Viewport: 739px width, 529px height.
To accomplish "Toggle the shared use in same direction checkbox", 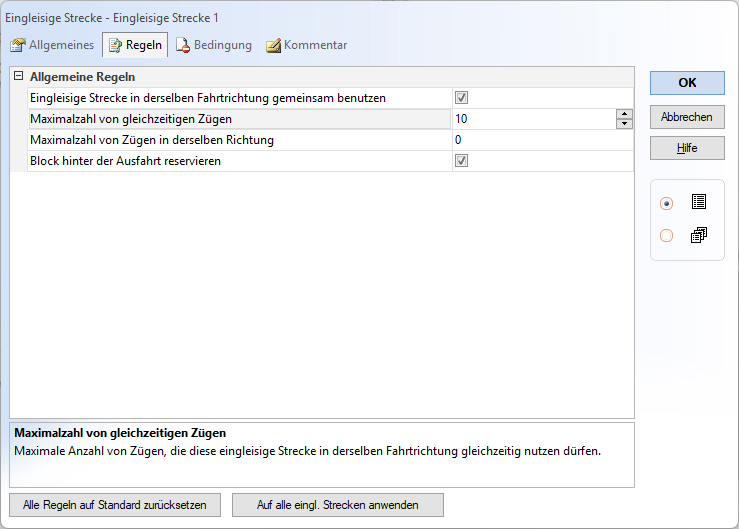I will [462, 98].
